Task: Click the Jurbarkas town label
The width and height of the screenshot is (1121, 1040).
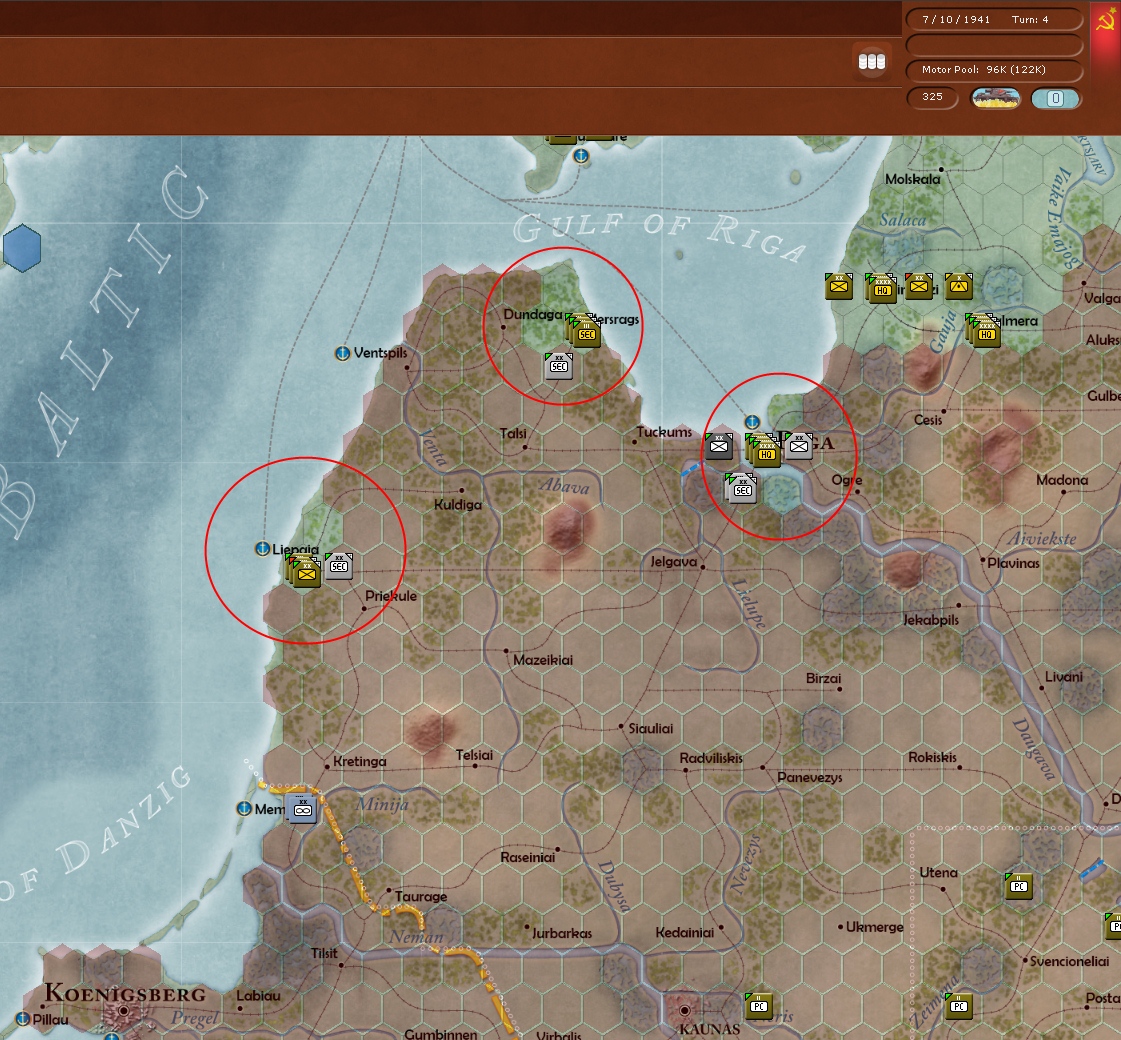Action: pyautogui.click(x=562, y=933)
